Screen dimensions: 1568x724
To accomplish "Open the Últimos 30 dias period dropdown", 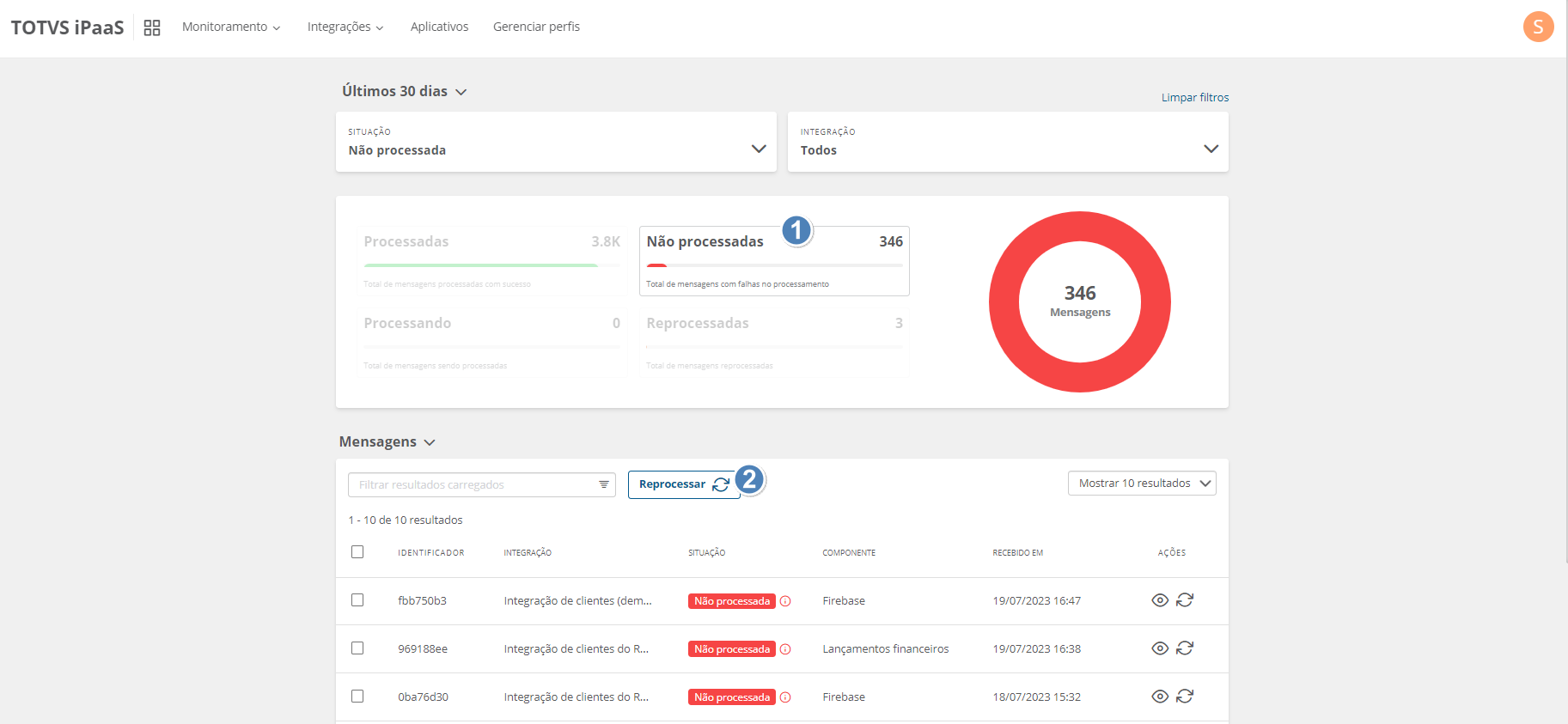I will tap(404, 91).
